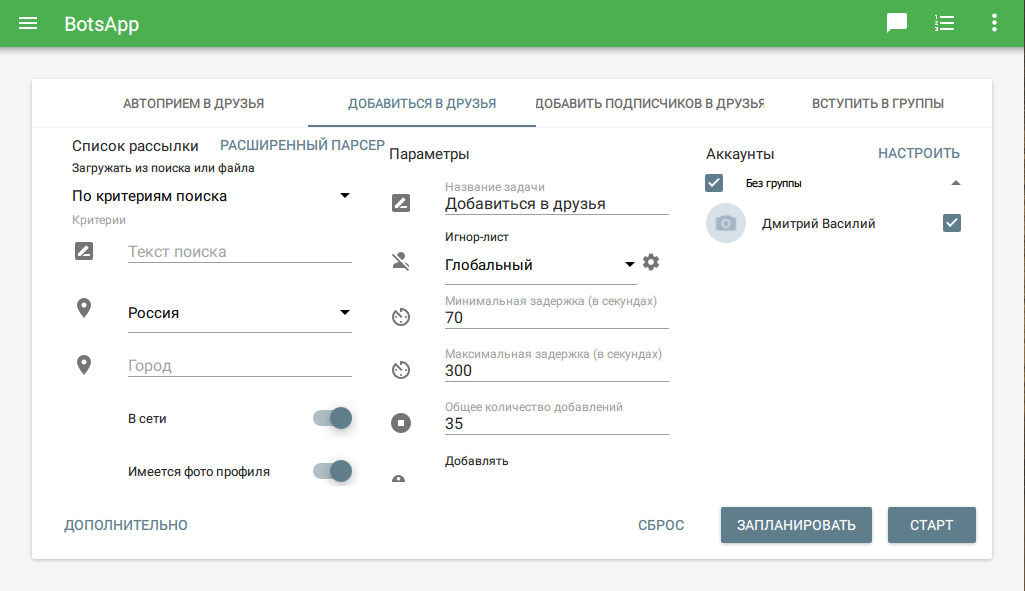Switch to Добавить подписчиков в друзья tab
The image size is (1025, 591).
click(650, 103)
